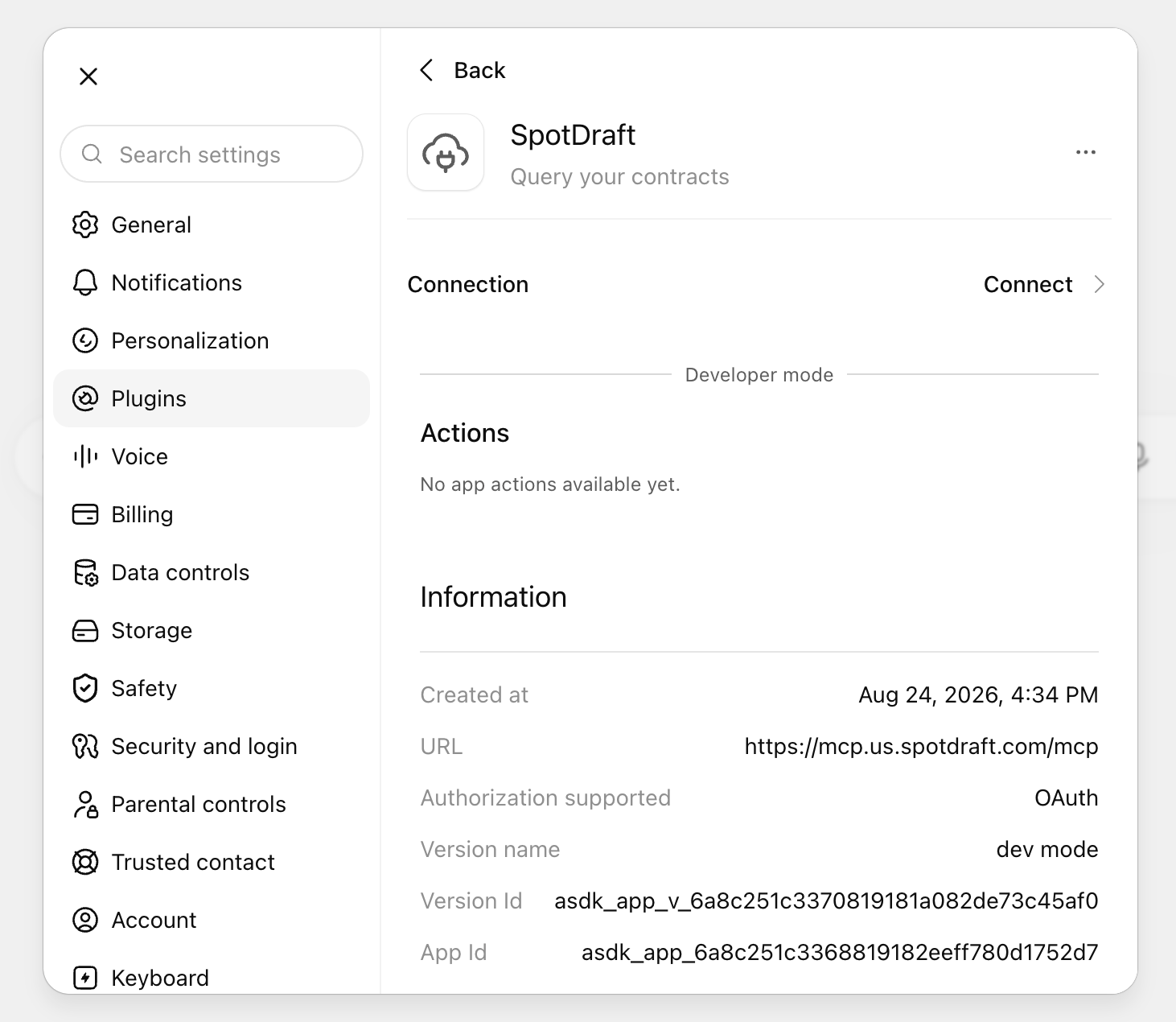The height and width of the screenshot is (1022, 1176).
Task: Click the back chevron arrow icon
Action: click(427, 70)
